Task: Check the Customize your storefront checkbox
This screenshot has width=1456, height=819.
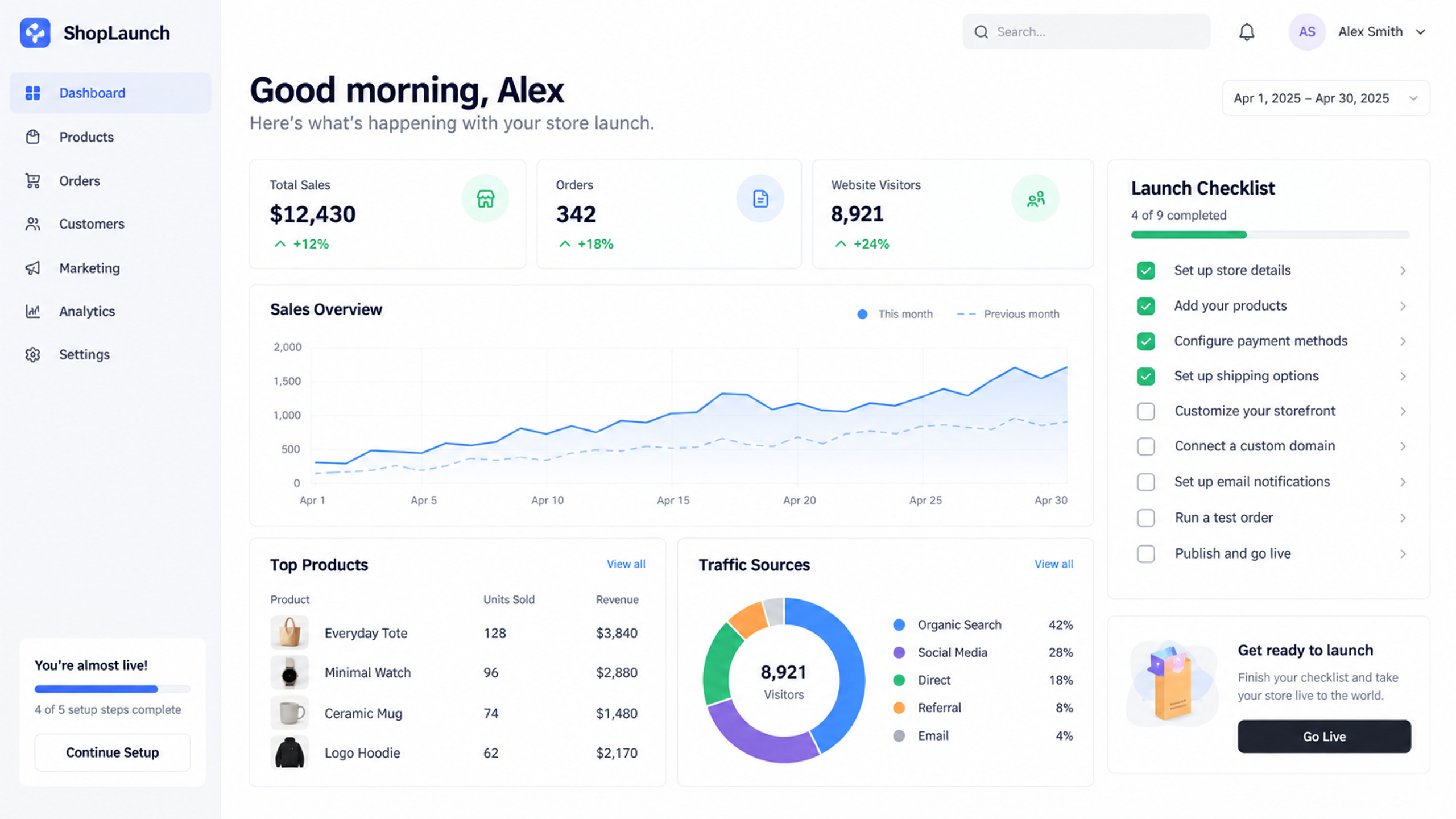Action: (x=1146, y=411)
